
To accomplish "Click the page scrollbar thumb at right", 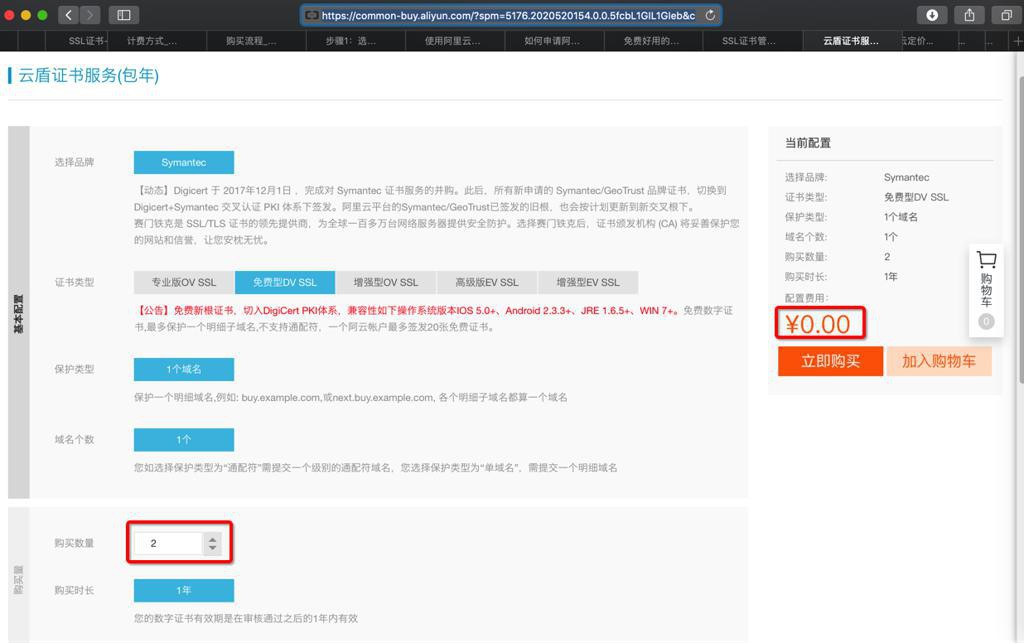I will click(x=1020, y=228).
